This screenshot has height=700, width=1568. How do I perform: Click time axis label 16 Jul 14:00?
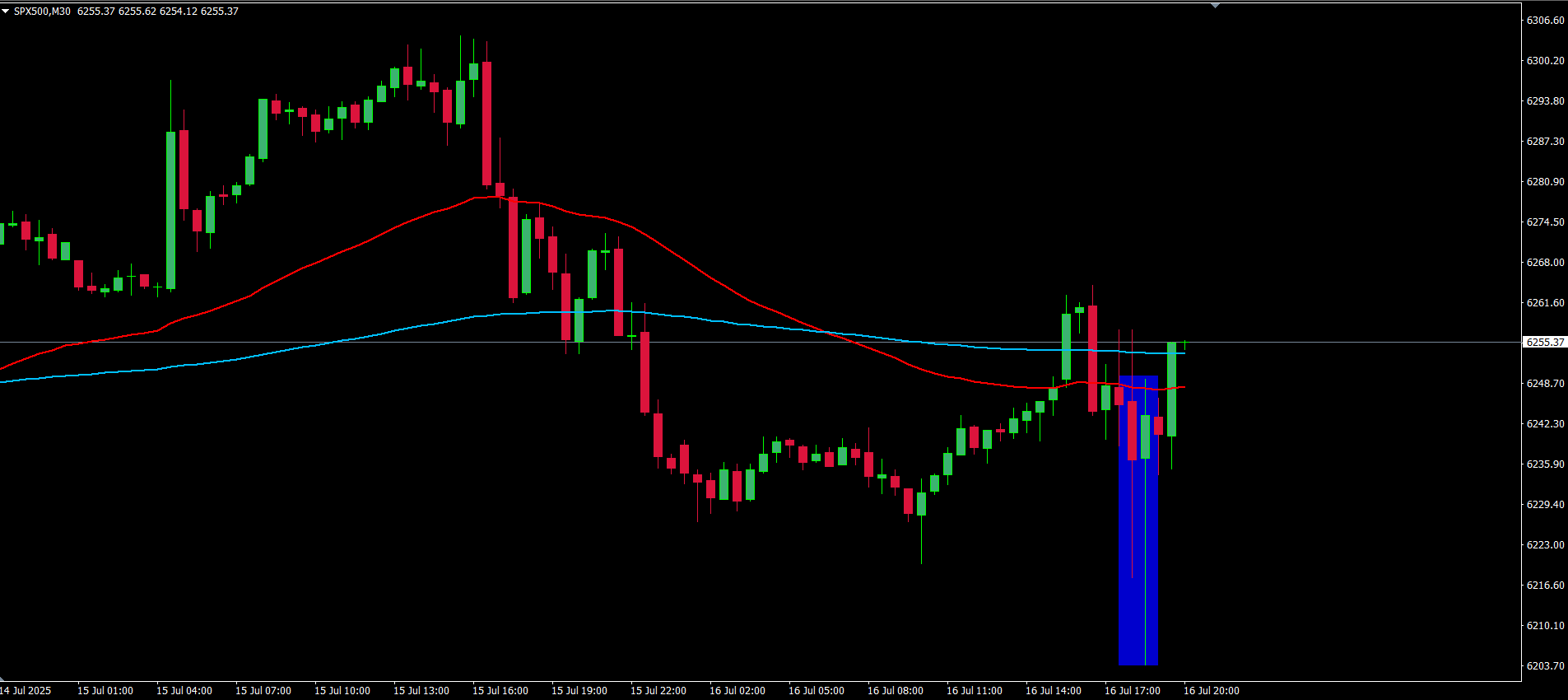point(1054,691)
